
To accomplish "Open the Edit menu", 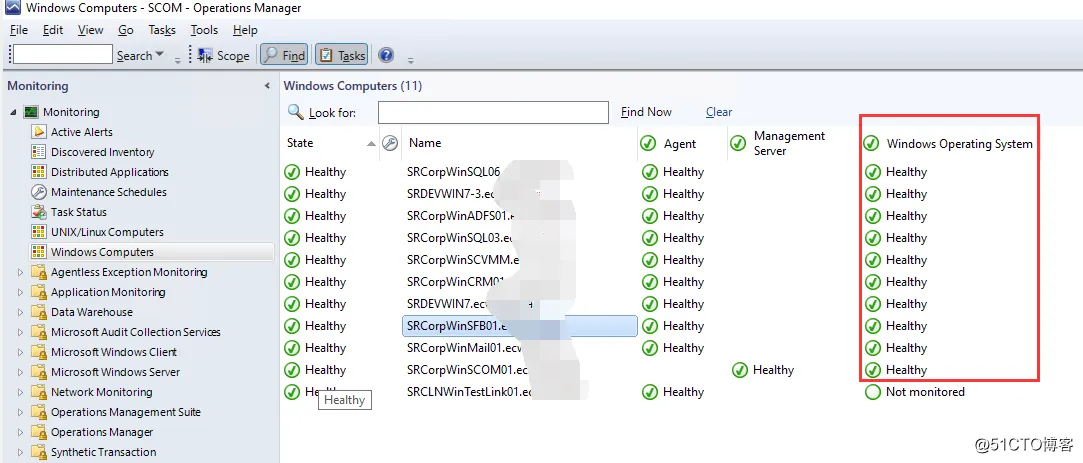I will coord(52,30).
